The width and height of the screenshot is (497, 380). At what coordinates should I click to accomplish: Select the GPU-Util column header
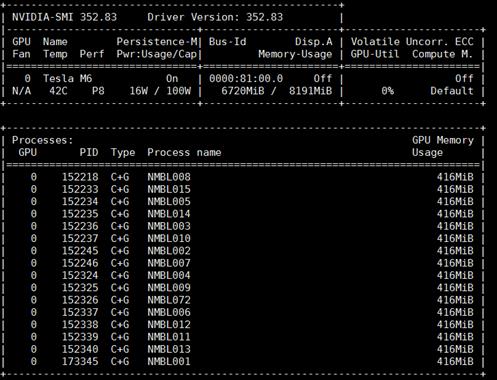pos(375,54)
